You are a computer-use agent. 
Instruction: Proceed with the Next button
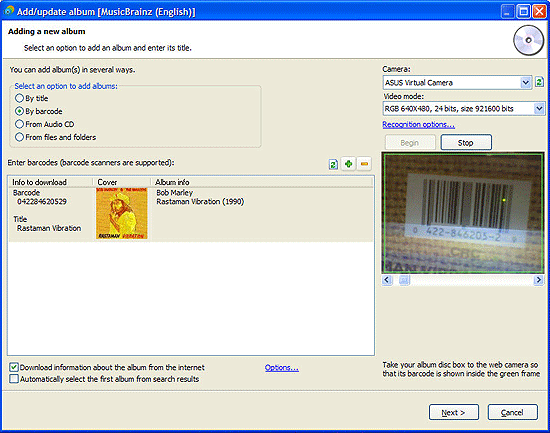coord(454,412)
